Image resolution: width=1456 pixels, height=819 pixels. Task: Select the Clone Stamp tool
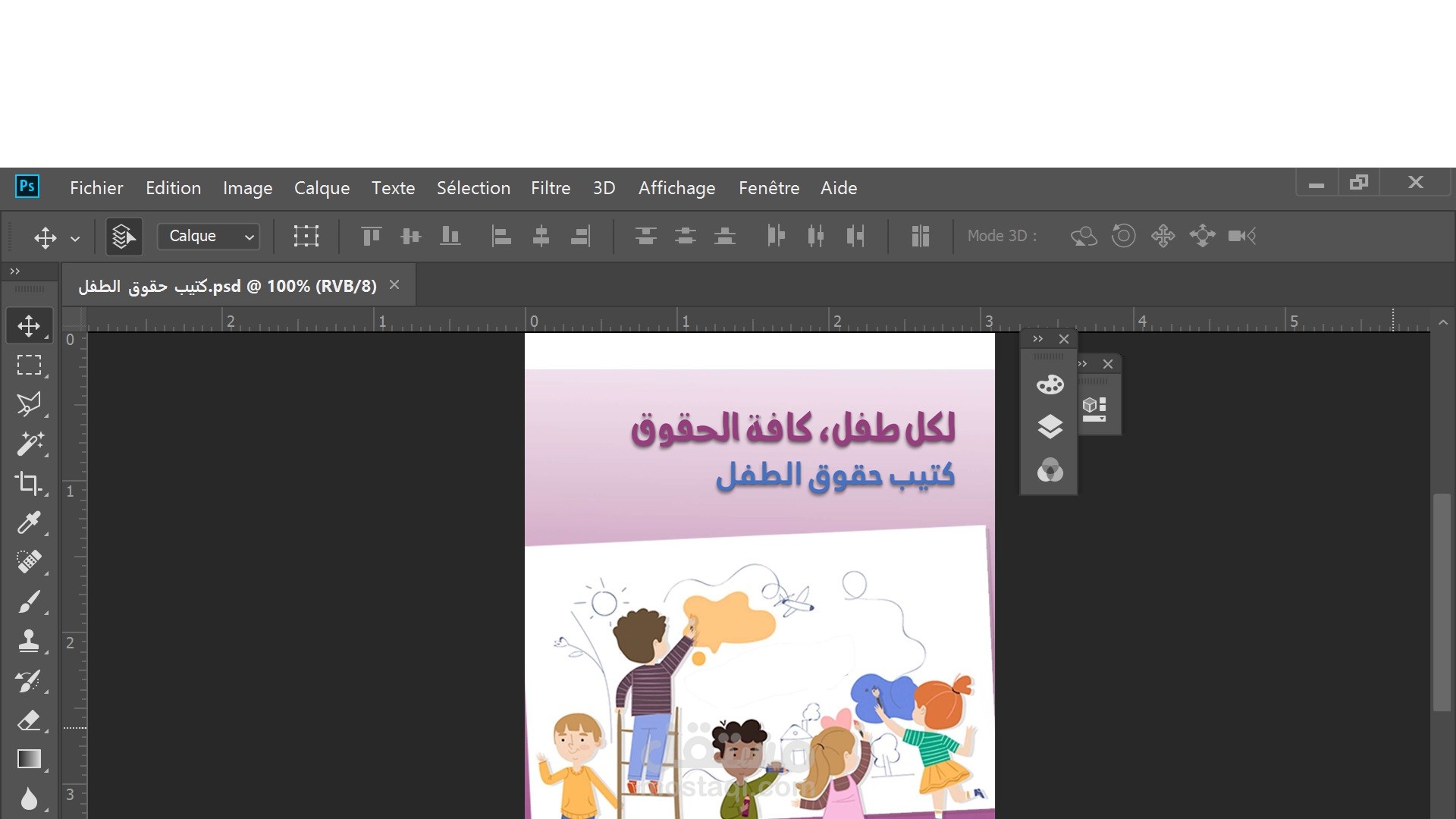pyautogui.click(x=29, y=641)
